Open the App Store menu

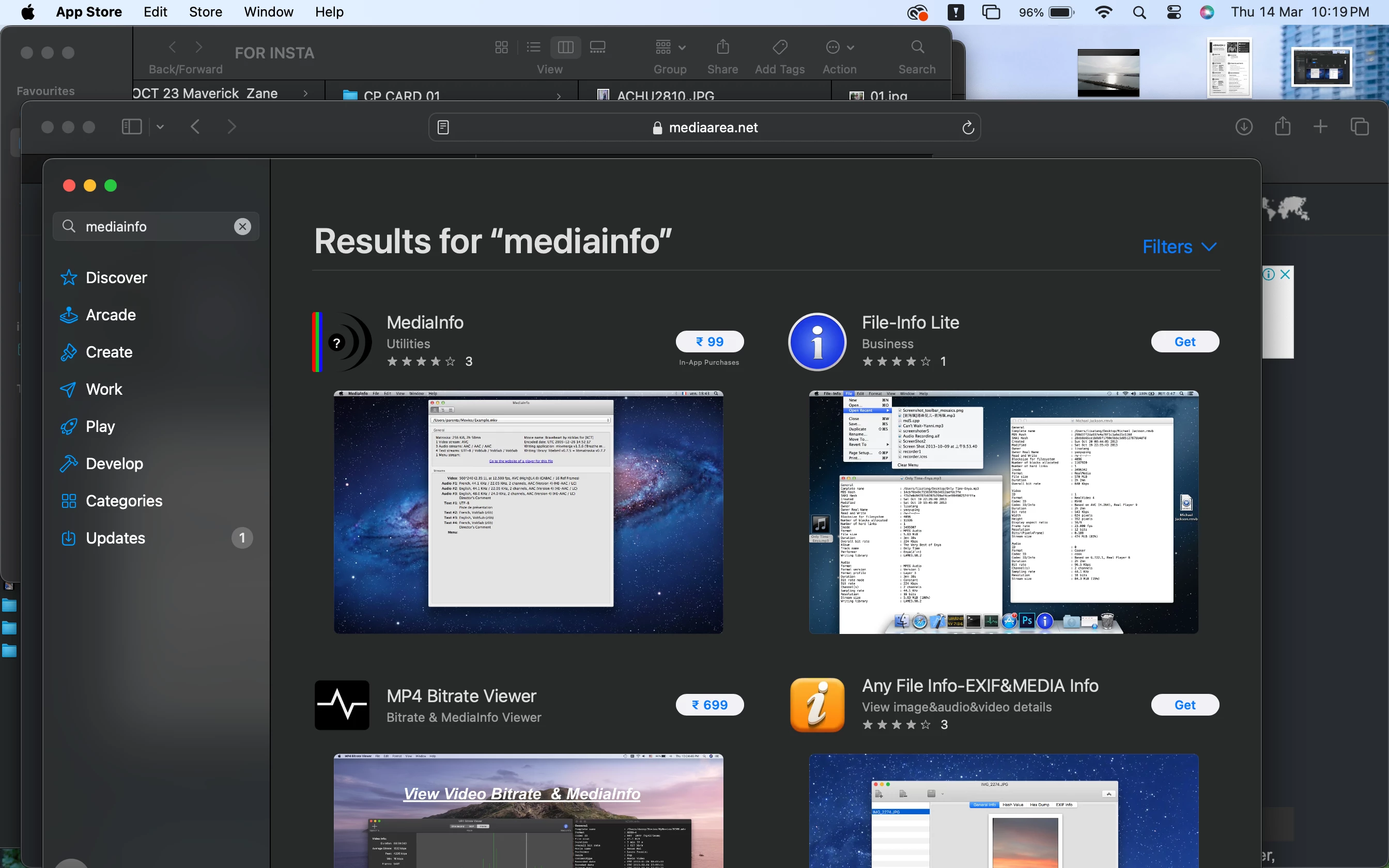click(x=89, y=12)
